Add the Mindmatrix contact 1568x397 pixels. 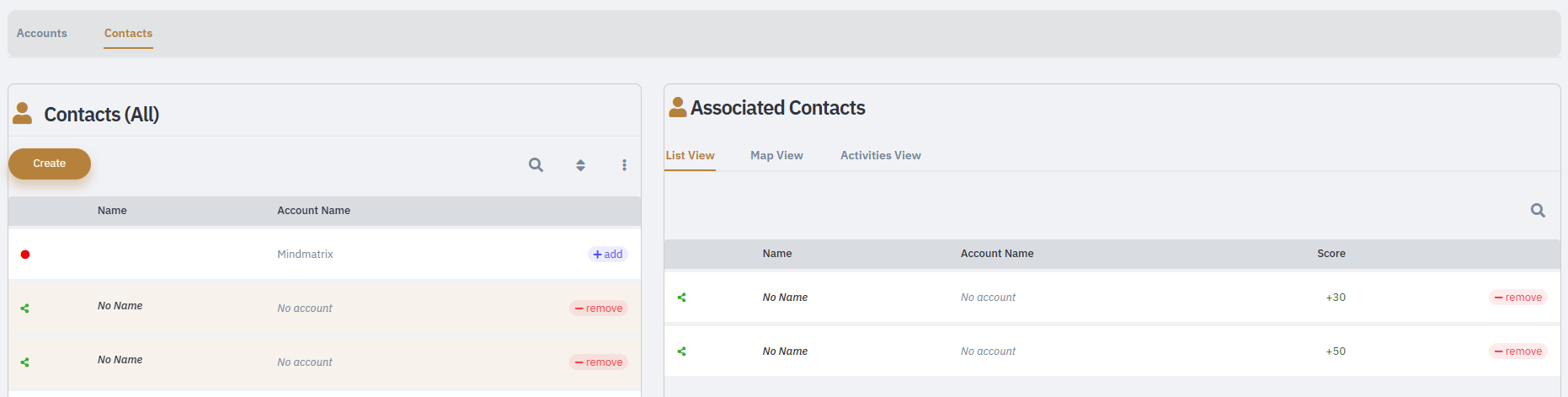click(608, 255)
